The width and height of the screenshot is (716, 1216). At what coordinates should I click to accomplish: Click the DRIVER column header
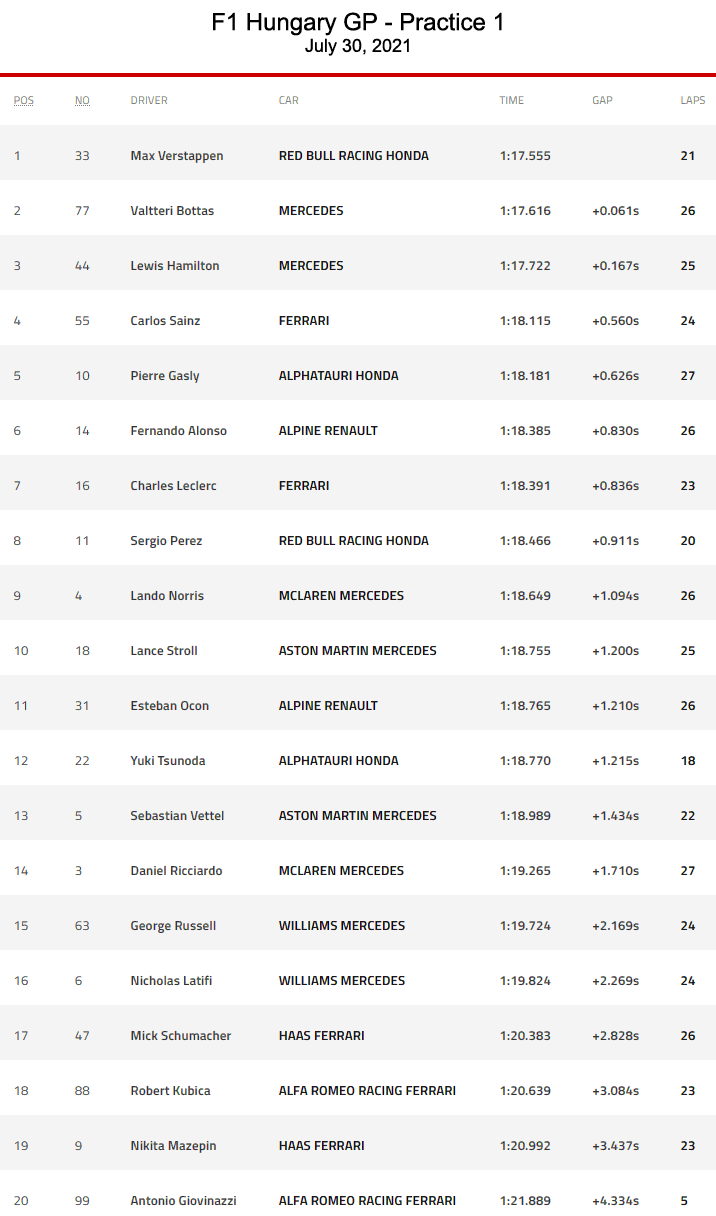[149, 100]
